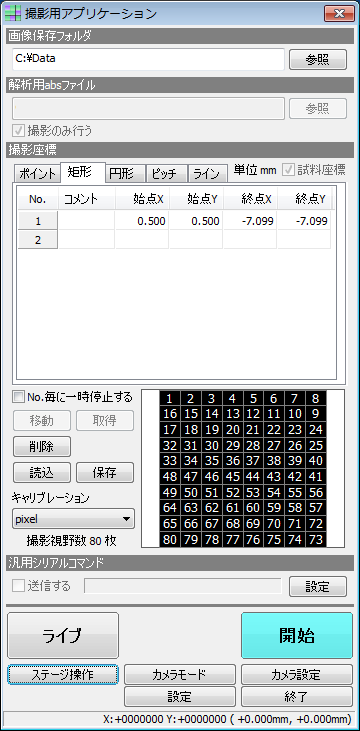The image size is (360, 731).
Task: Select the 矩形 tab
Action: tap(83, 172)
